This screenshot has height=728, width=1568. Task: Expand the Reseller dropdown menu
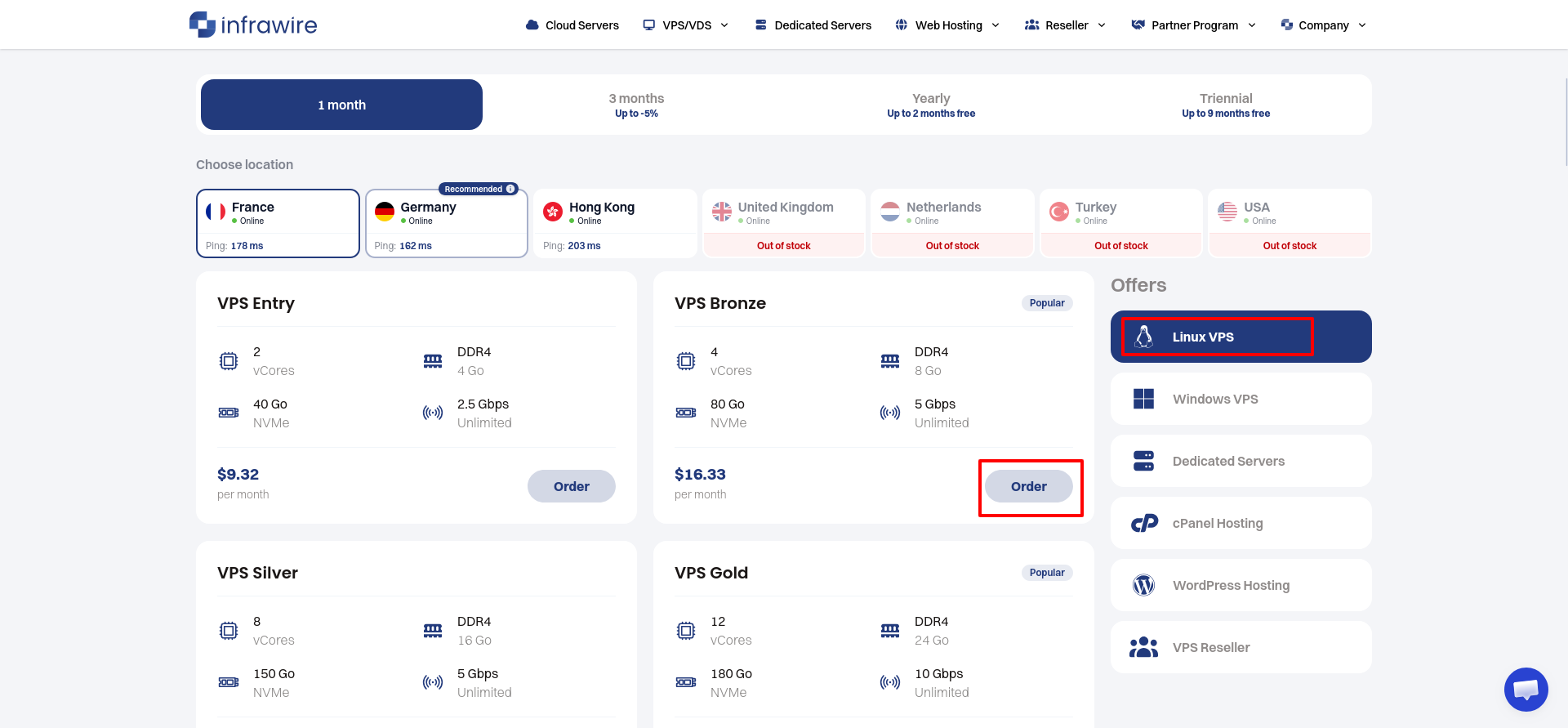(1066, 25)
